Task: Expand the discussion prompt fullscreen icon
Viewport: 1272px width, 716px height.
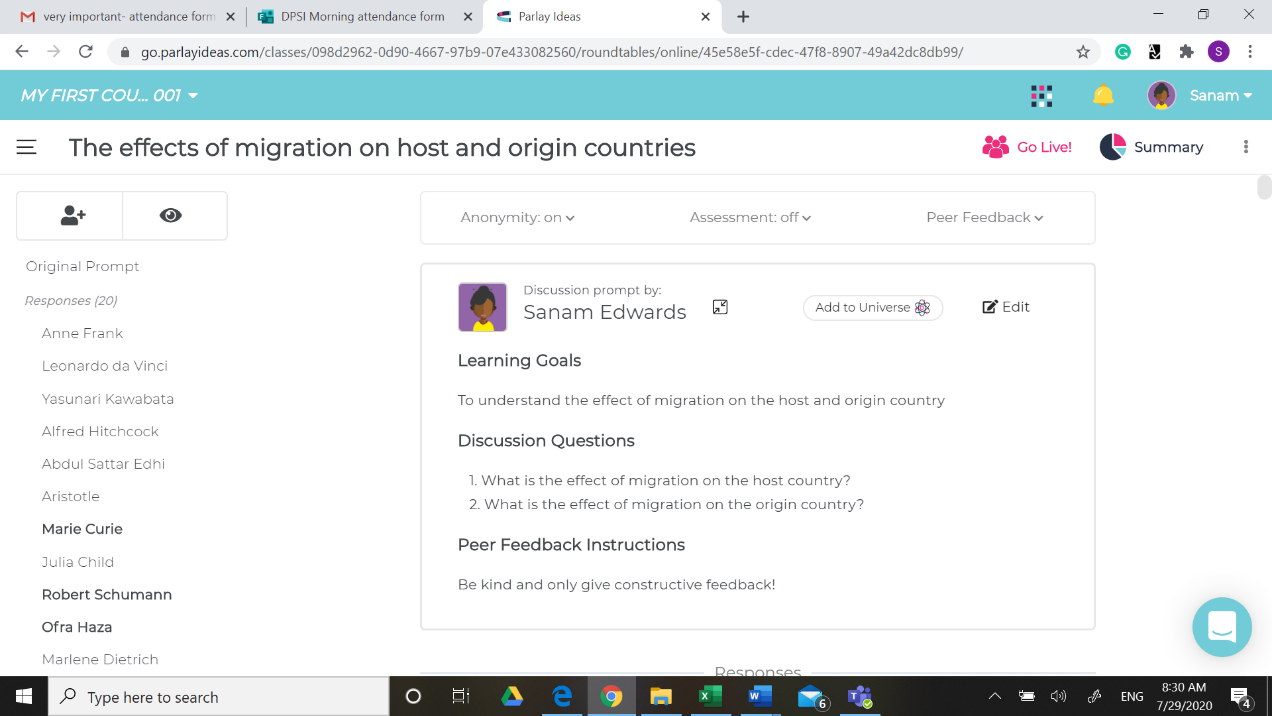Action: click(720, 307)
